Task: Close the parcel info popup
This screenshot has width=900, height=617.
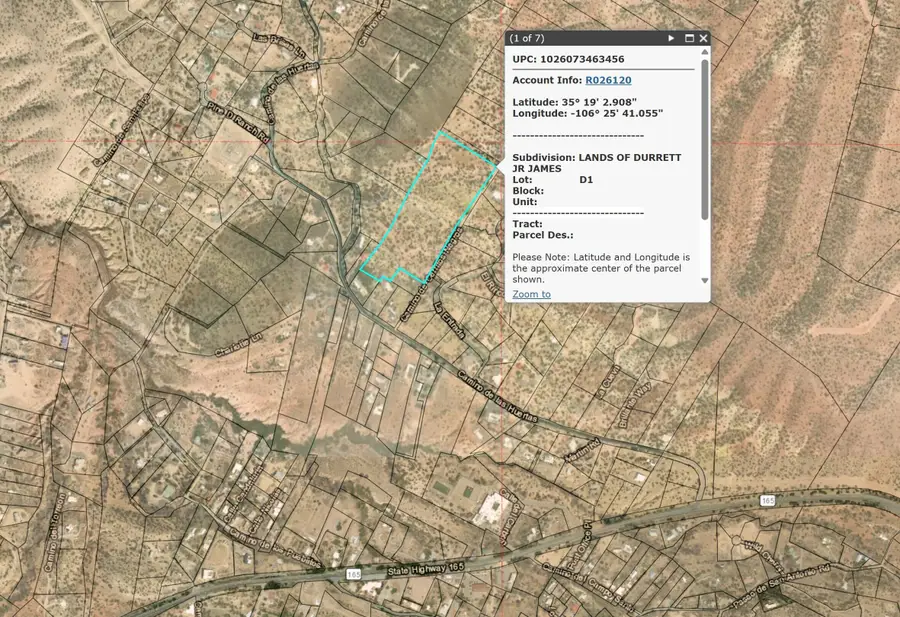Action: (x=703, y=38)
